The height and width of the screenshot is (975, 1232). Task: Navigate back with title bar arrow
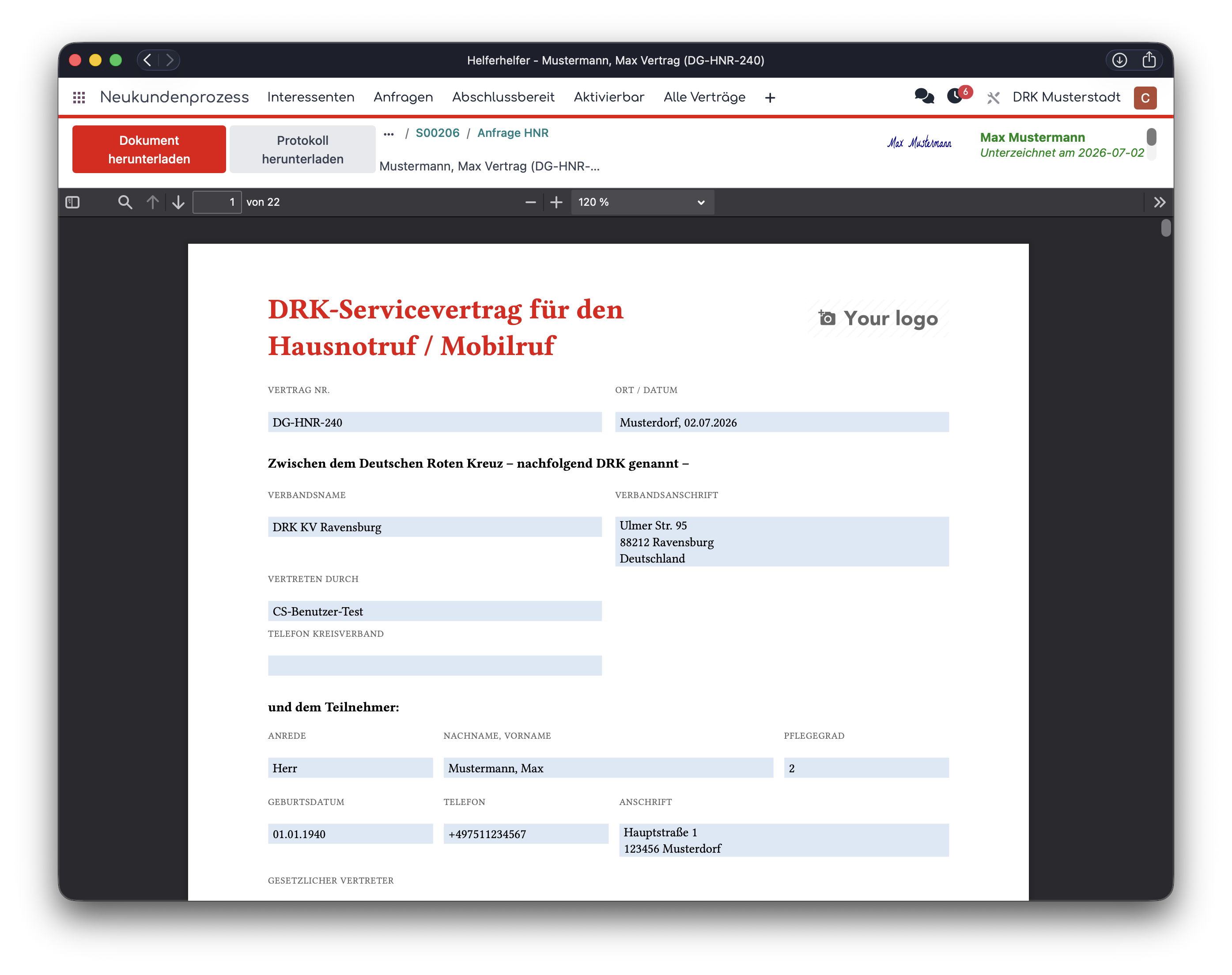pos(147,60)
